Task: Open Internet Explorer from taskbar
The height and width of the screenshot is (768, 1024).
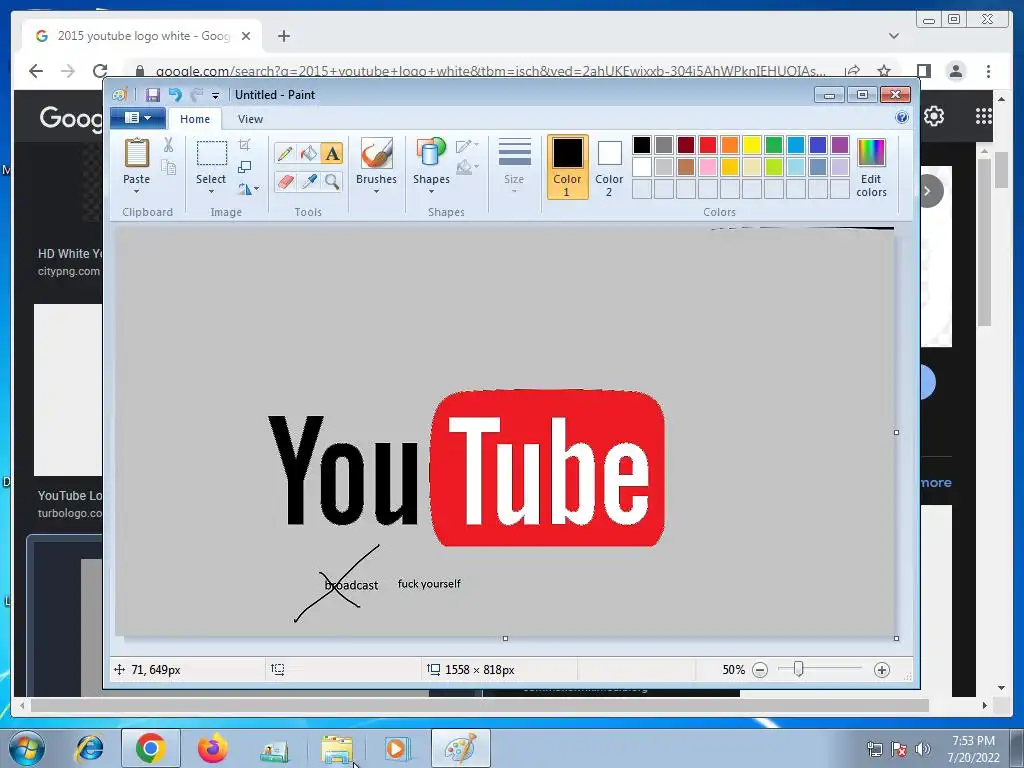Action: pyautogui.click(x=90, y=748)
